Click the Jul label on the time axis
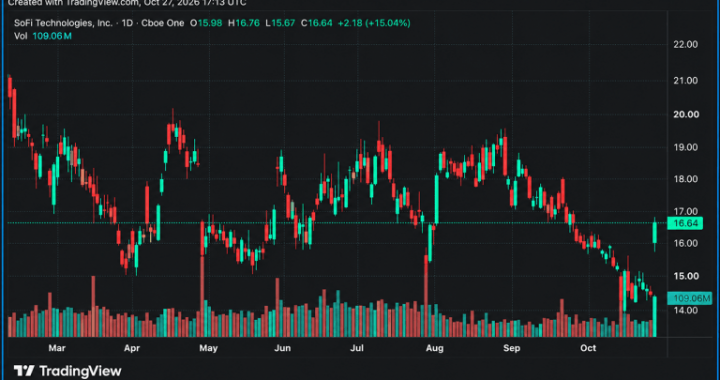Image resolution: width=720 pixels, height=380 pixels. (x=357, y=348)
